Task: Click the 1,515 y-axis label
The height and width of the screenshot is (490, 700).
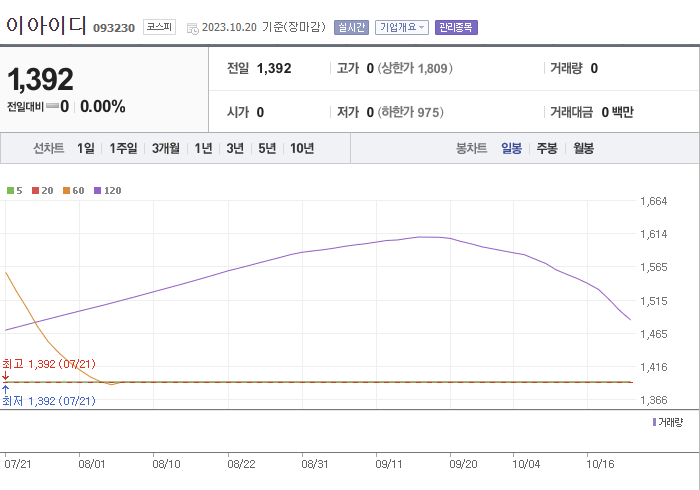Action: 654,301
